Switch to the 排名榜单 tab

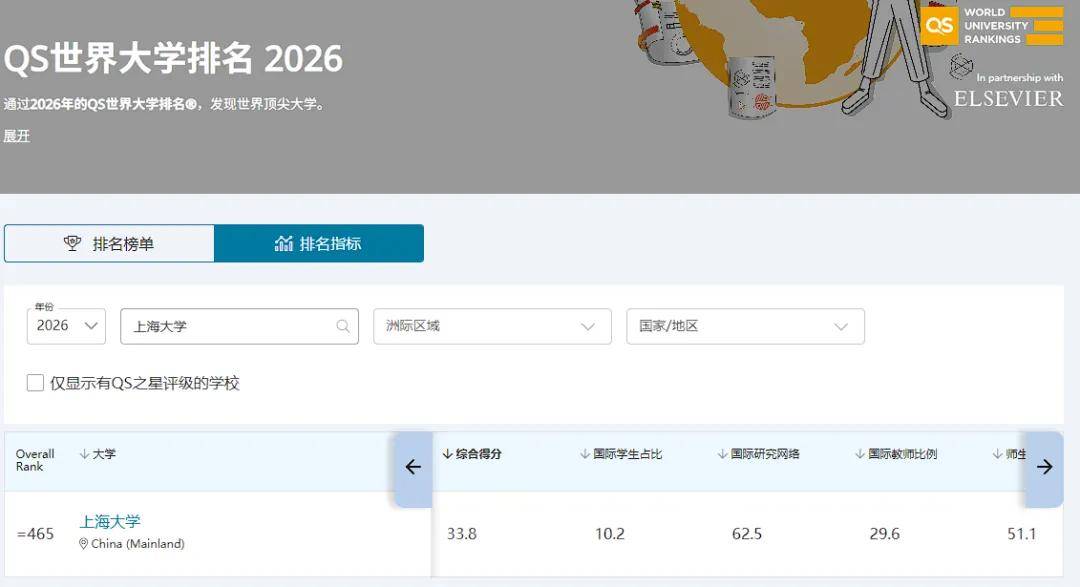109,244
